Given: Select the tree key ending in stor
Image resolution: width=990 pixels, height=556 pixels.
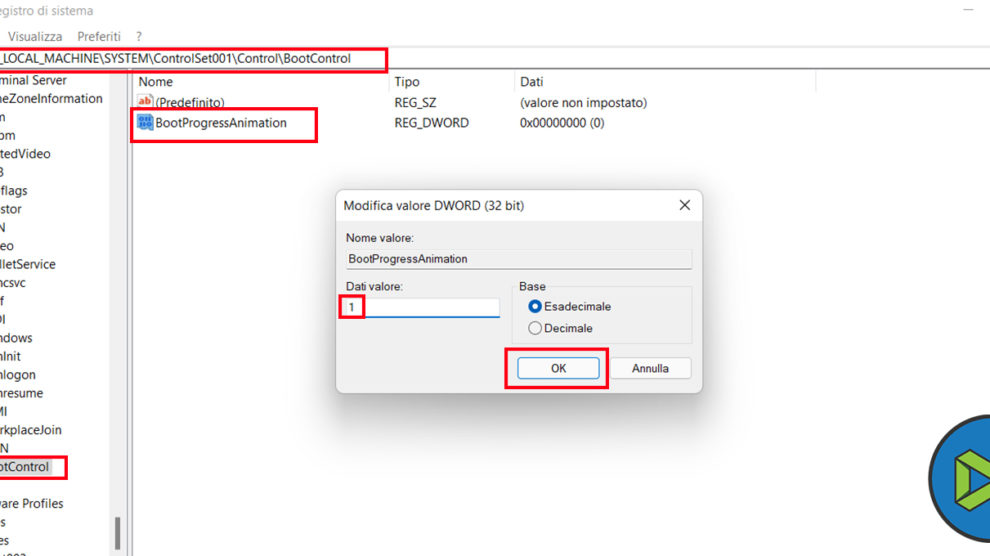Looking at the screenshot, I should click(11, 209).
